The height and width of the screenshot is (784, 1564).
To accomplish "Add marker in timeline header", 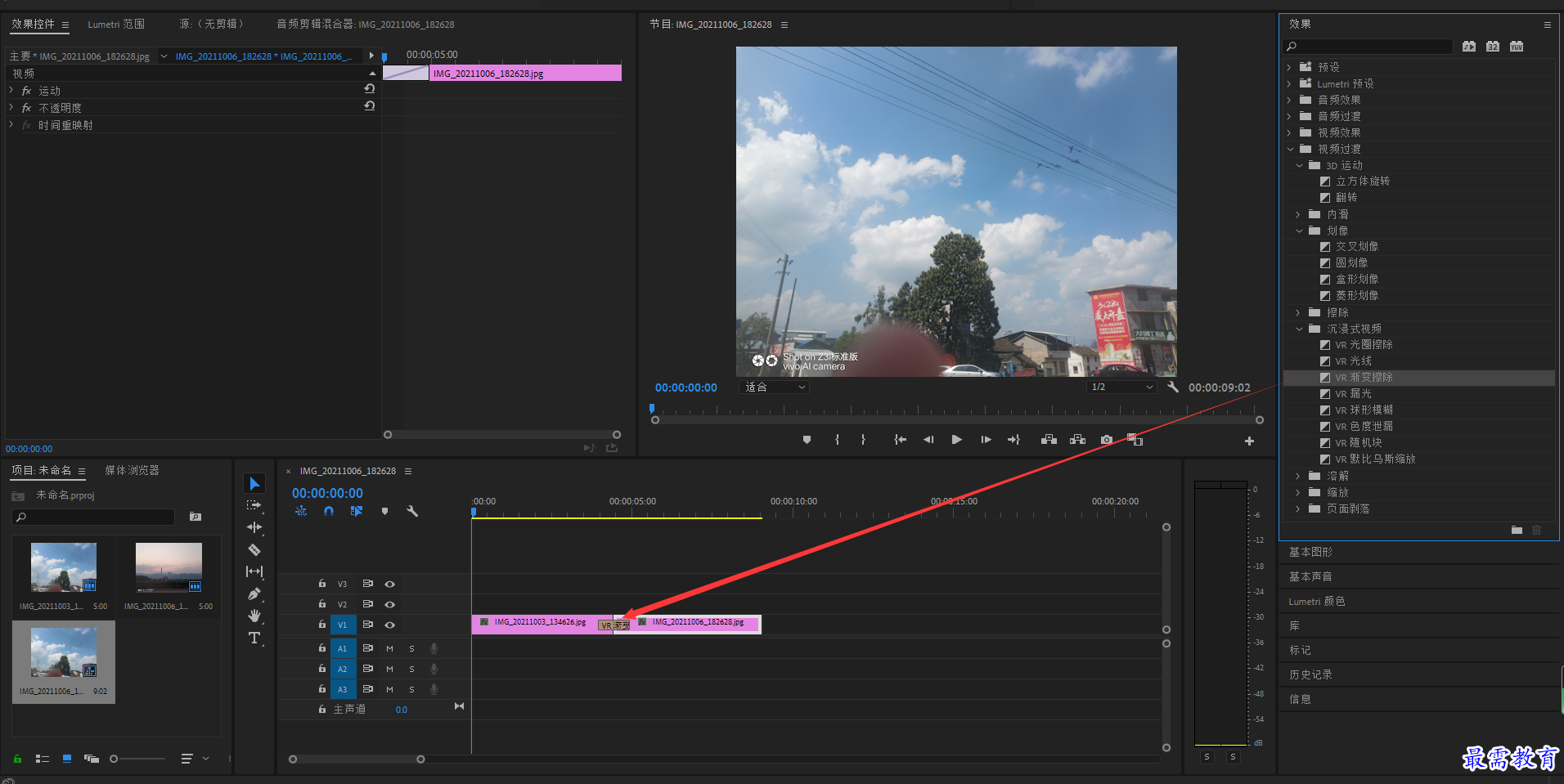I will [x=384, y=511].
